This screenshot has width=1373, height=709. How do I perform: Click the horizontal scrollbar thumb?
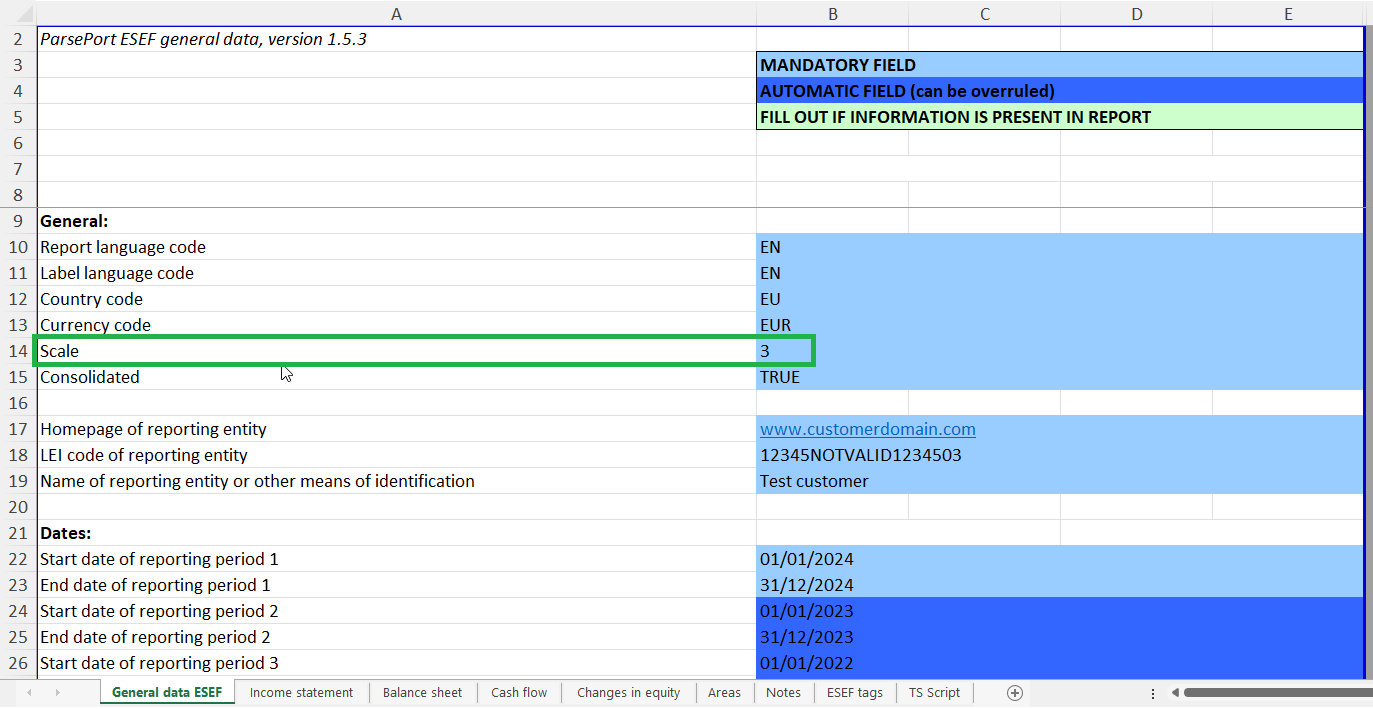(x=1277, y=692)
